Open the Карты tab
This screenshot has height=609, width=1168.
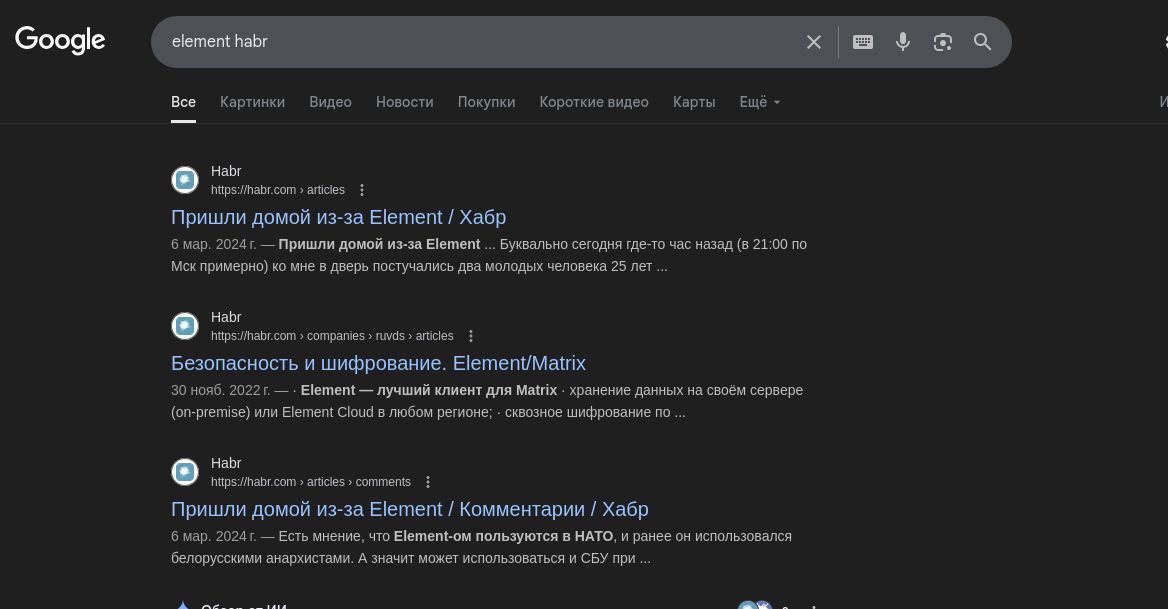click(x=694, y=102)
